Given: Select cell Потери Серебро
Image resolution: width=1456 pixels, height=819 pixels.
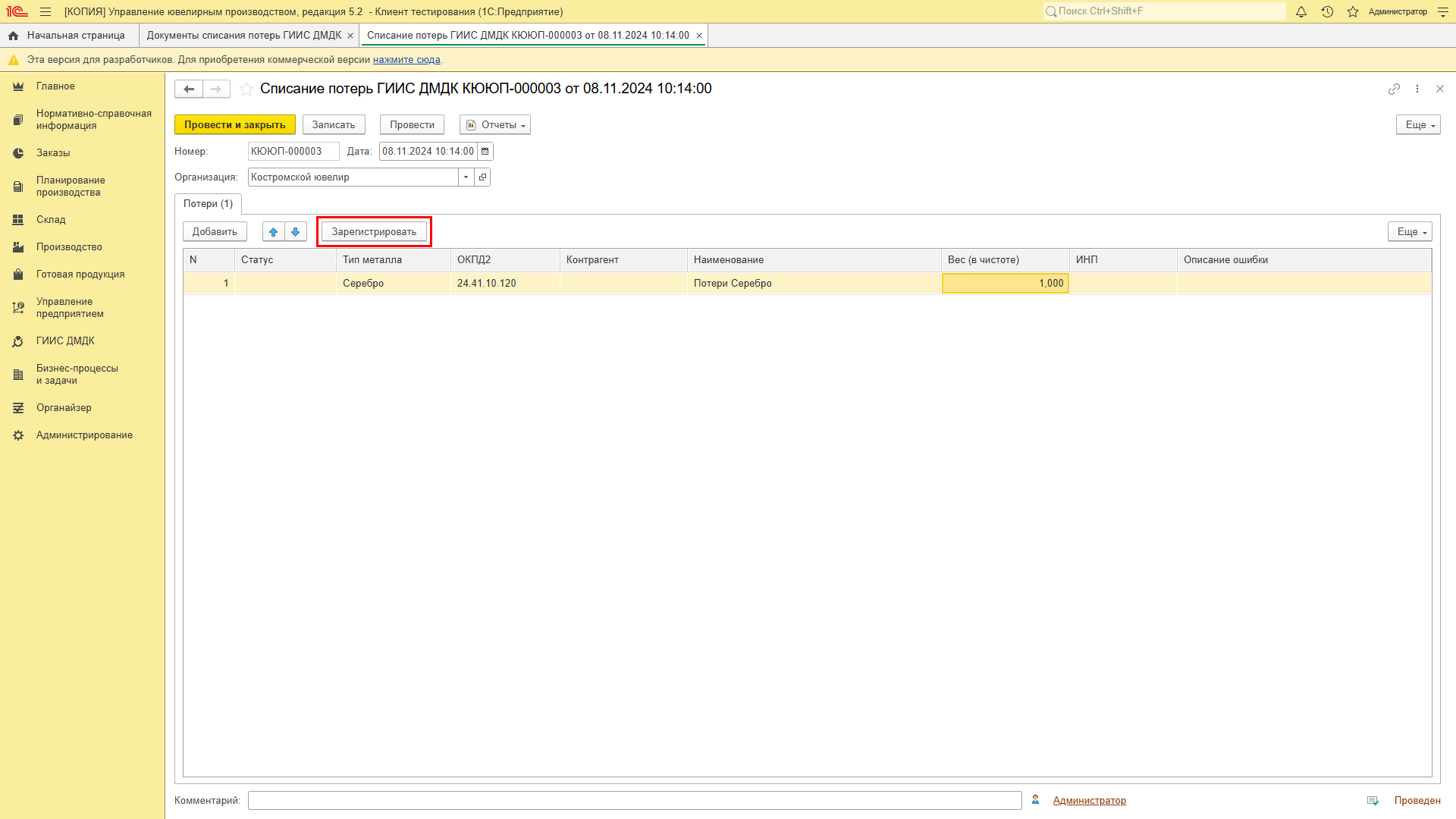Looking at the screenshot, I should [x=814, y=284].
